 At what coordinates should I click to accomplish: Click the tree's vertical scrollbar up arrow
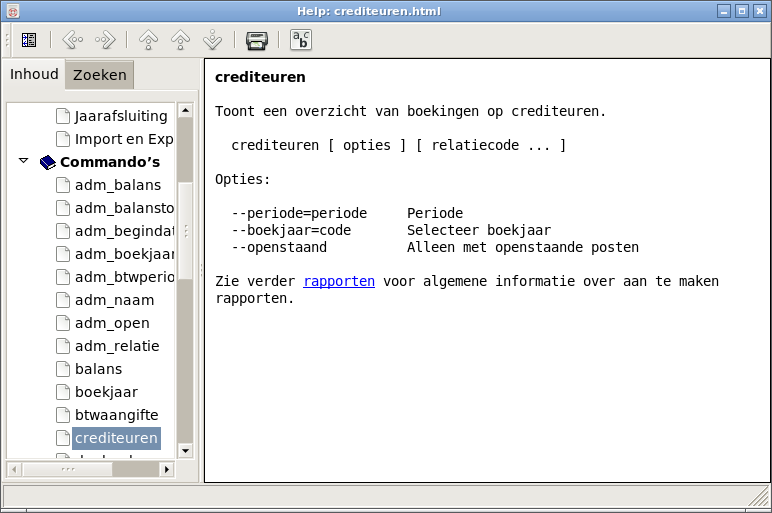[x=185, y=111]
